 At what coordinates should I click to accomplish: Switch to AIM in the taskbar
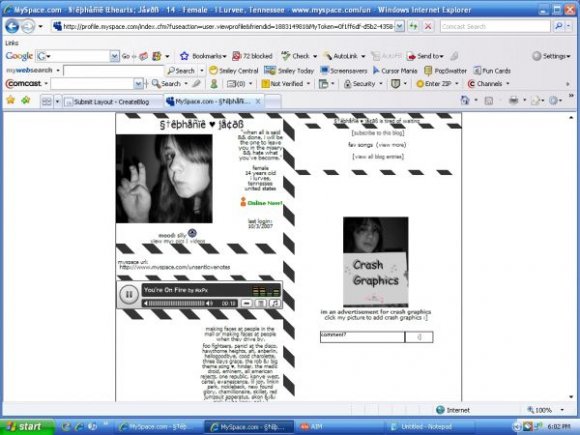pos(337,426)
